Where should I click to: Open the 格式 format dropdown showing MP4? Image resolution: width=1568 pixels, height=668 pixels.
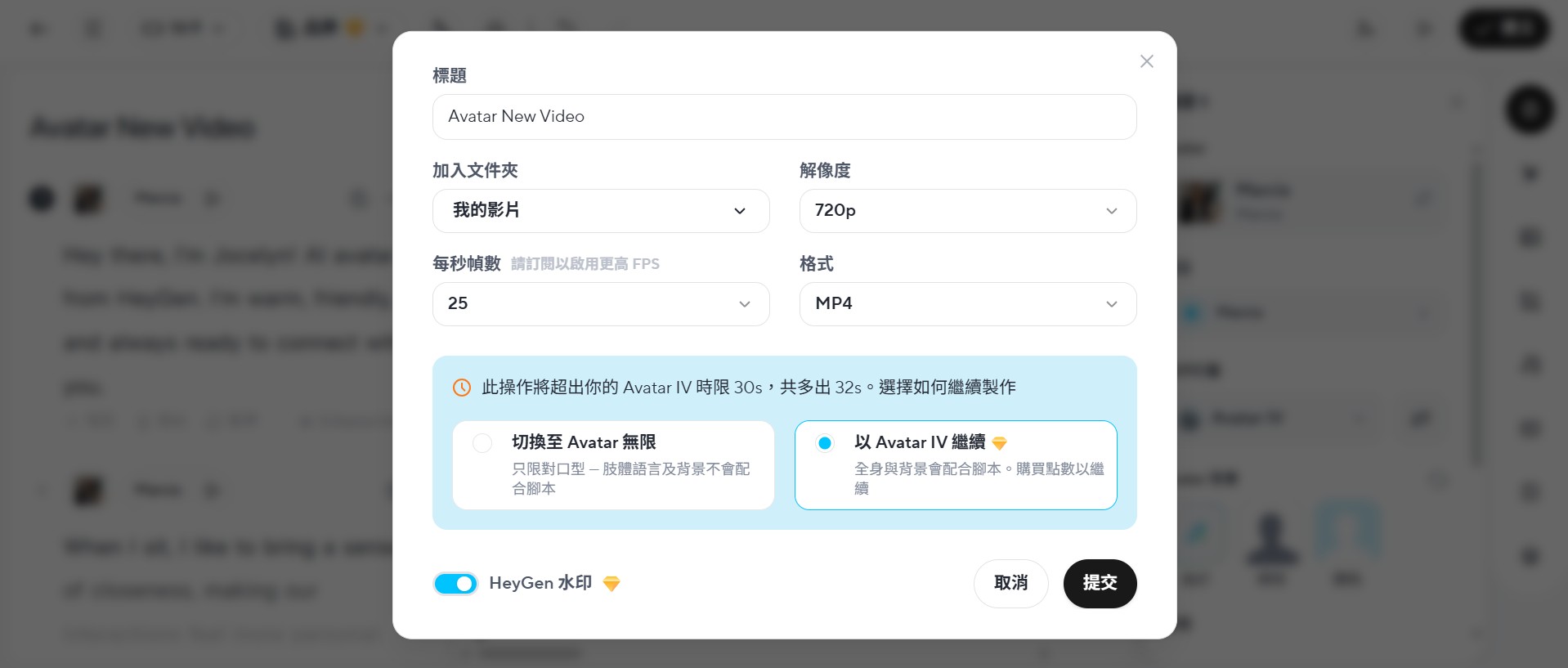(x=968, y=304)
